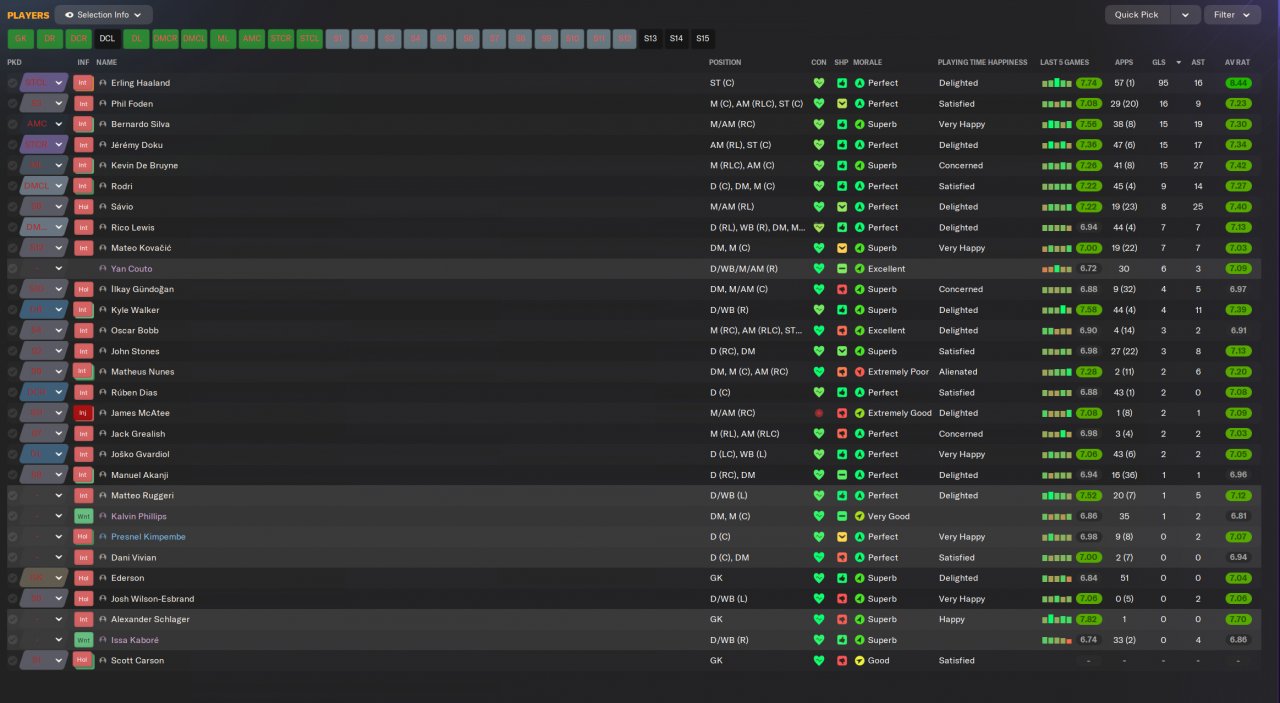Screen dimensions: 1280x703
Task: Open Kalvin Phillips' empty position dropdown
Action: pos(44,516)
